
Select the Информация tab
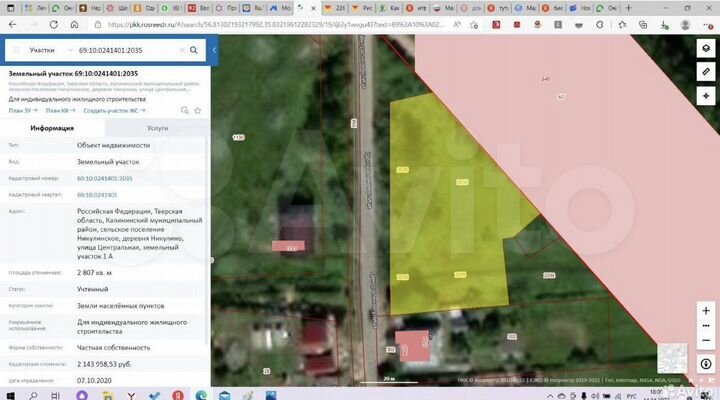pyautogui.click(x=52, y=128)
